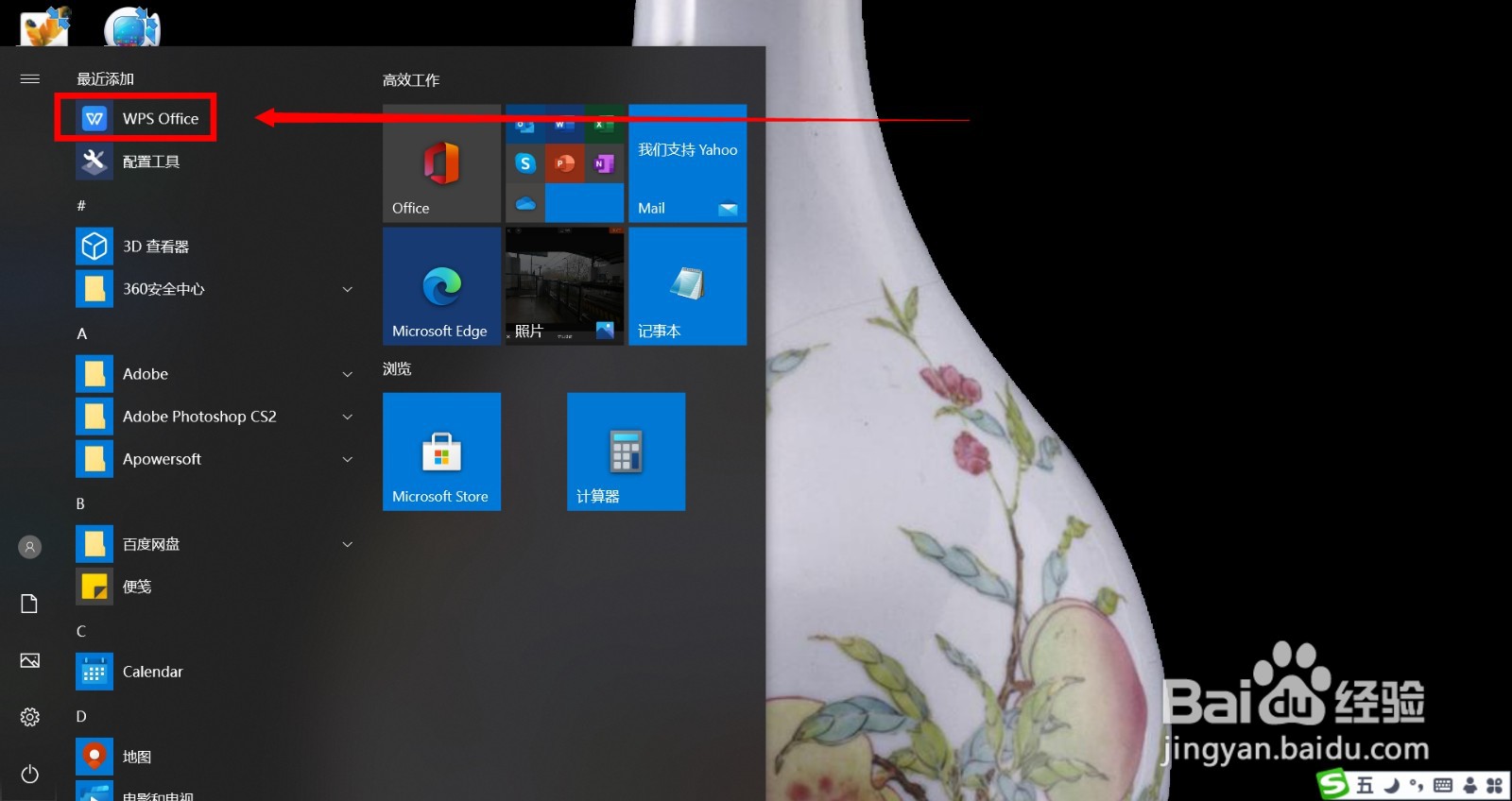Launch the Microsoft Edge tile
This screenshot has width=1512, height=801.
coord(441,286)
